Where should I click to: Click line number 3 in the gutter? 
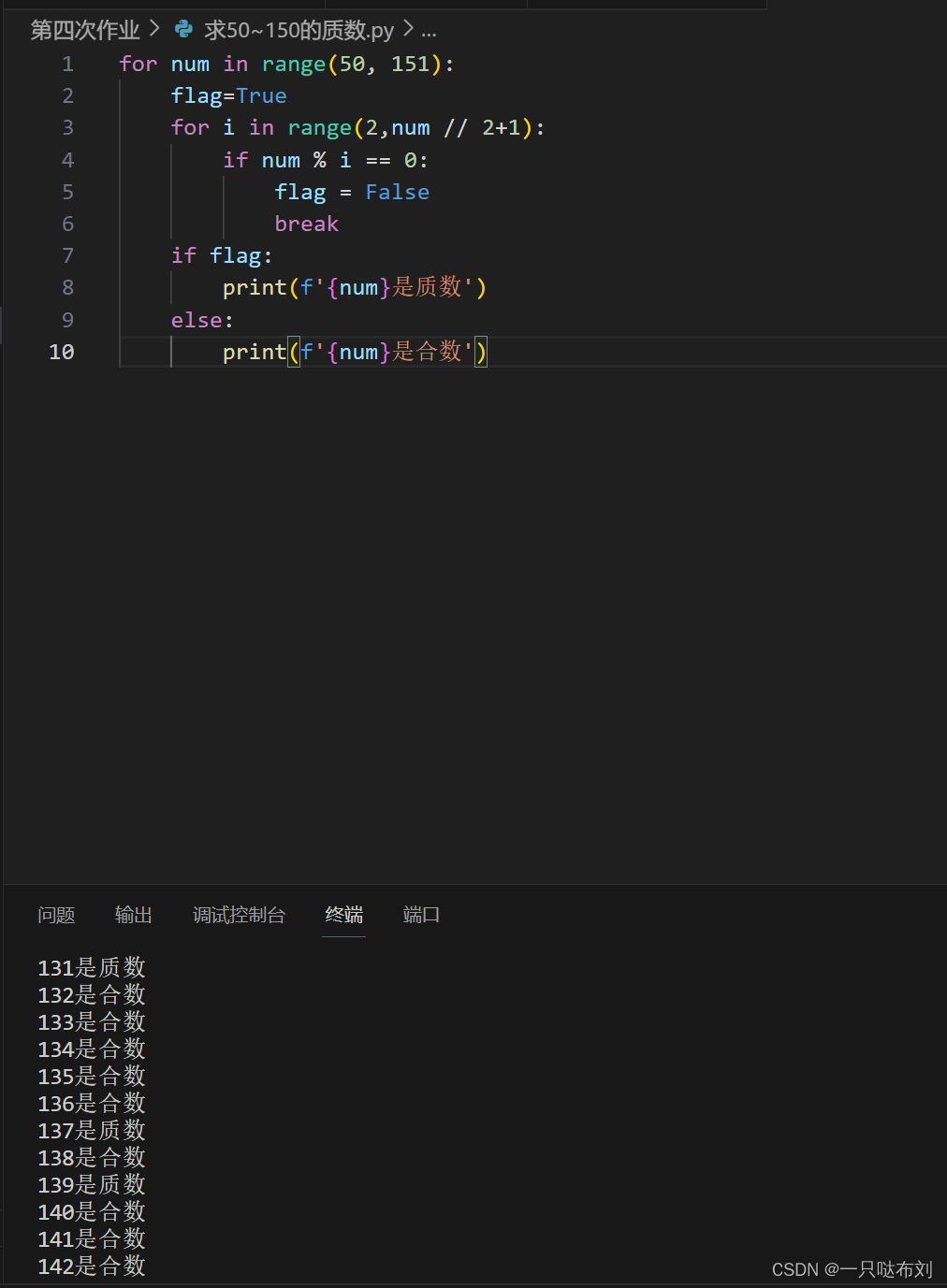tap(67, 127)
